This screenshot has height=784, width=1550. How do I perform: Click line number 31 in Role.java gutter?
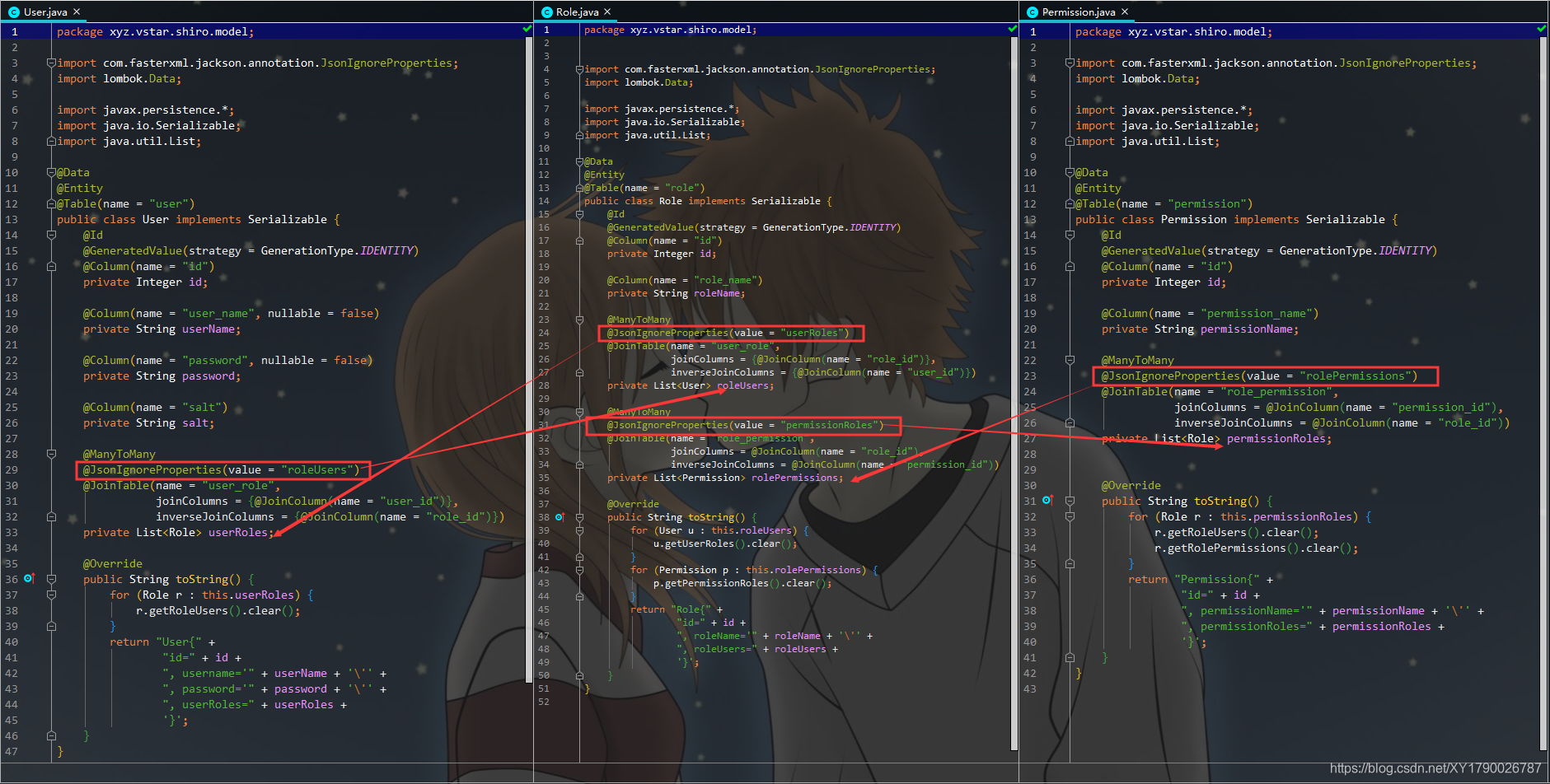point(544,425)
